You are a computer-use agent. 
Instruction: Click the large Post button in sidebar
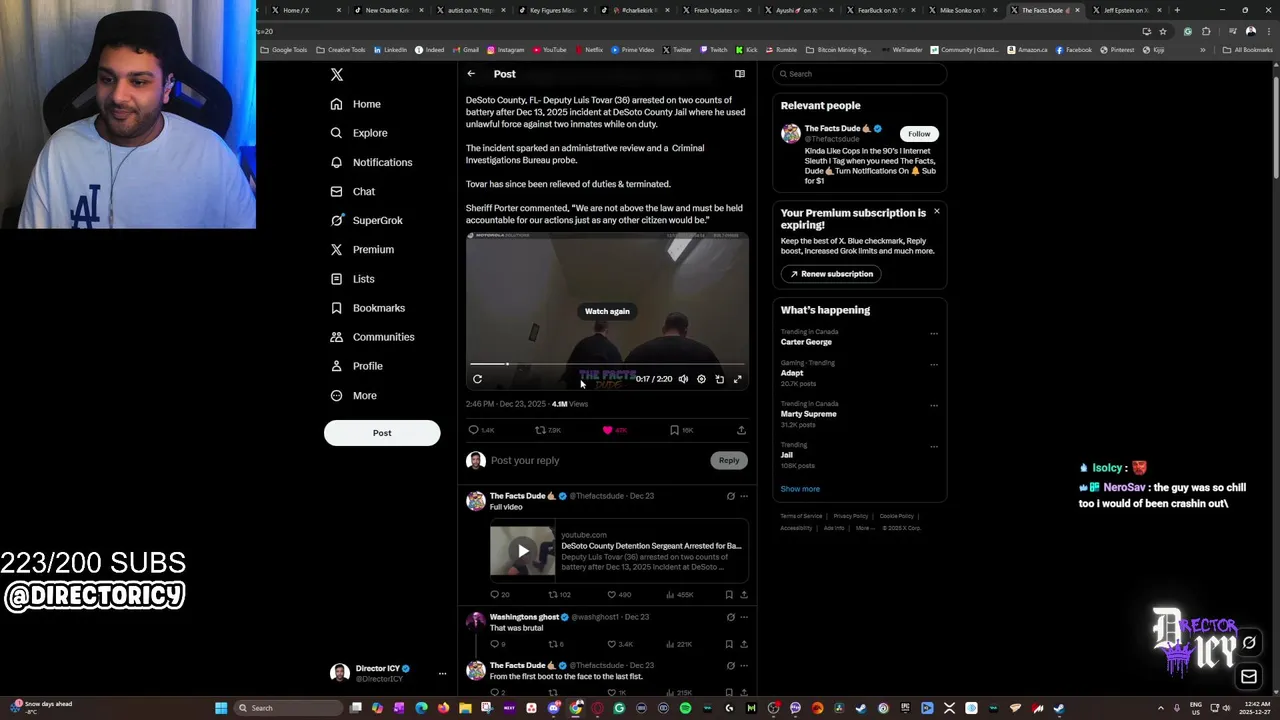[382, 433]
